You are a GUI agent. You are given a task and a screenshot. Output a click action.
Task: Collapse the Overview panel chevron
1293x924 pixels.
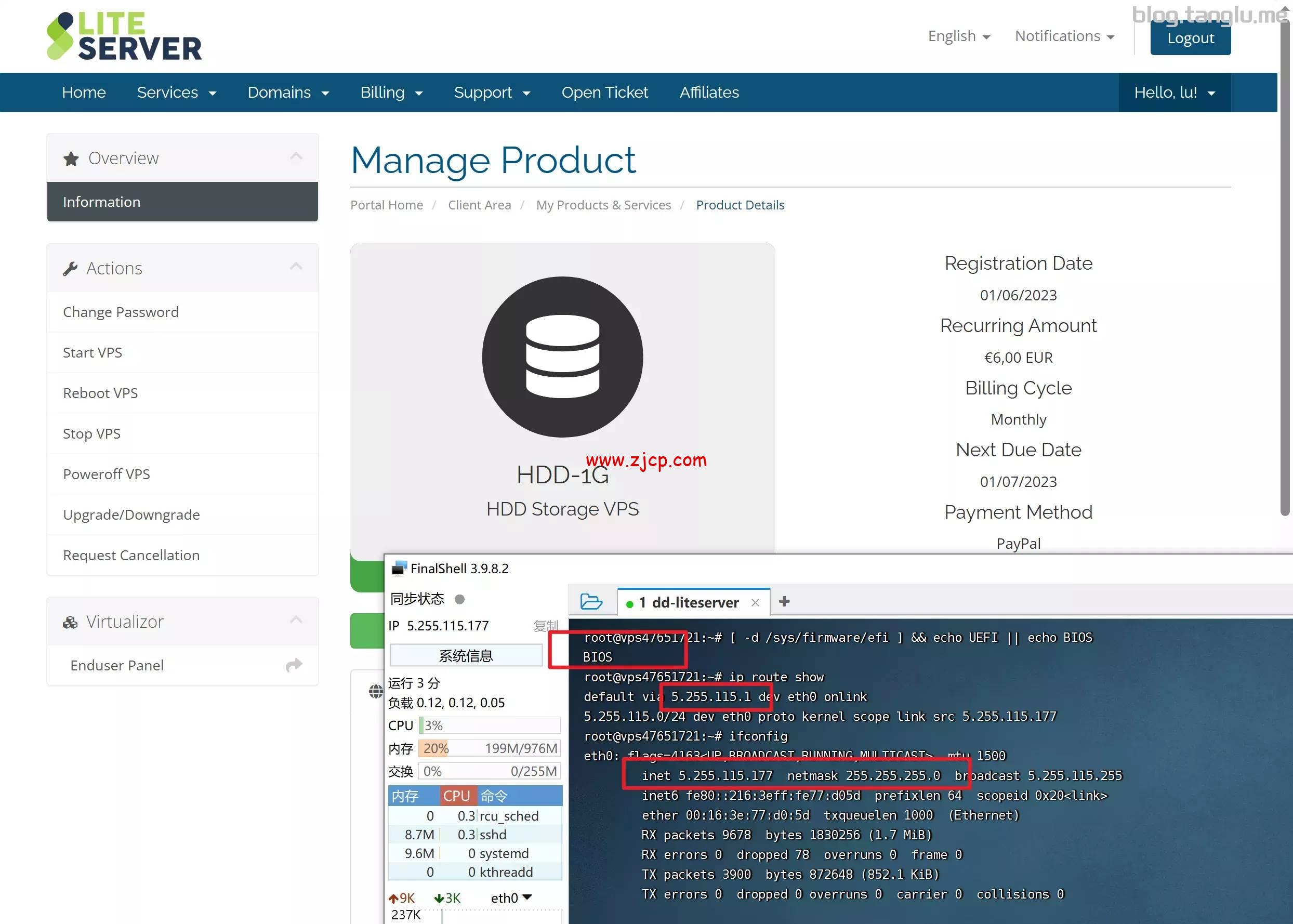[296, 156]
